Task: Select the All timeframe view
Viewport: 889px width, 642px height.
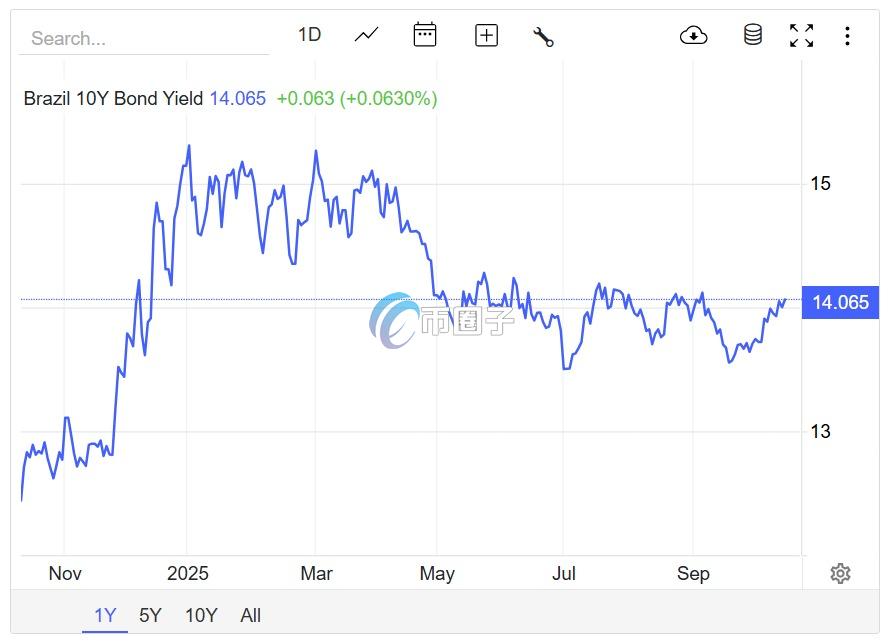Action: tap(250, 615)
